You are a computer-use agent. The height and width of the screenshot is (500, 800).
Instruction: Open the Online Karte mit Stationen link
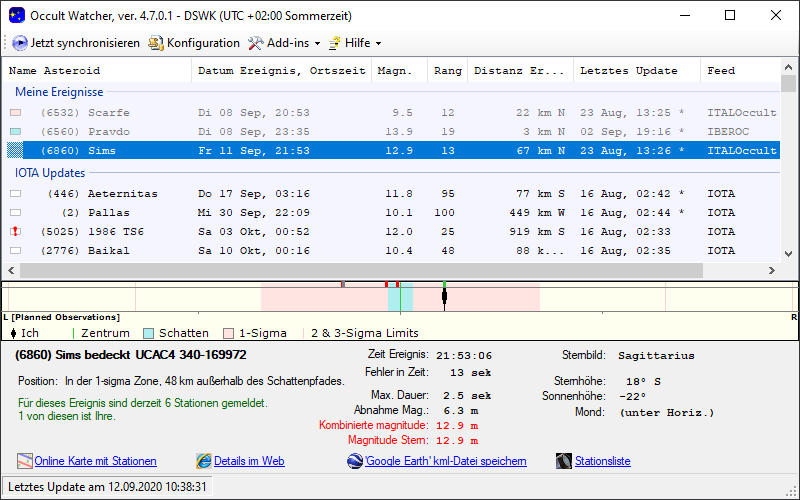[x=95, y=461]
